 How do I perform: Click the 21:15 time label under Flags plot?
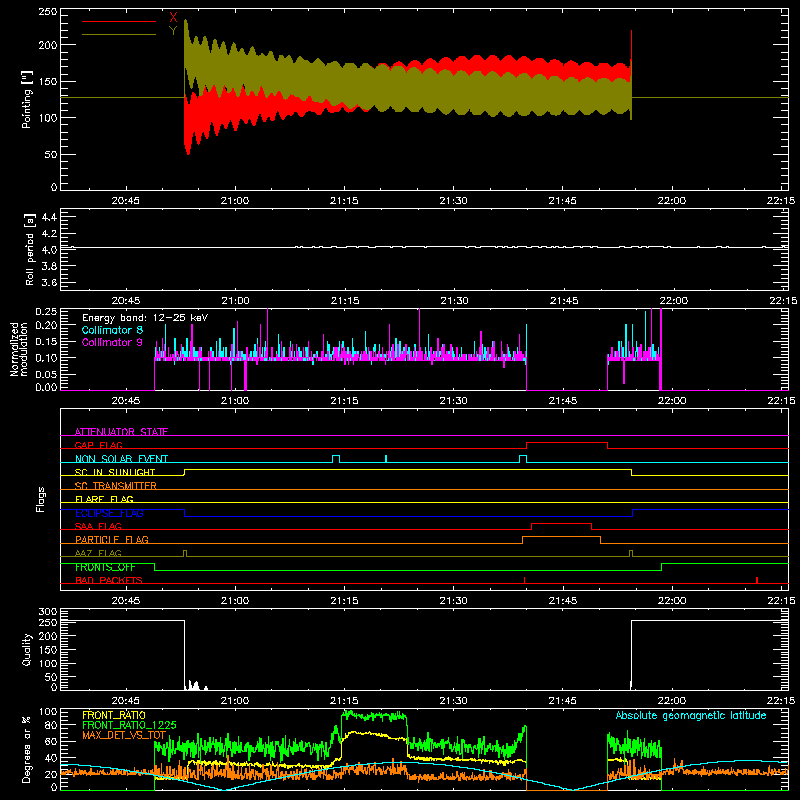[x=344, y=601]
